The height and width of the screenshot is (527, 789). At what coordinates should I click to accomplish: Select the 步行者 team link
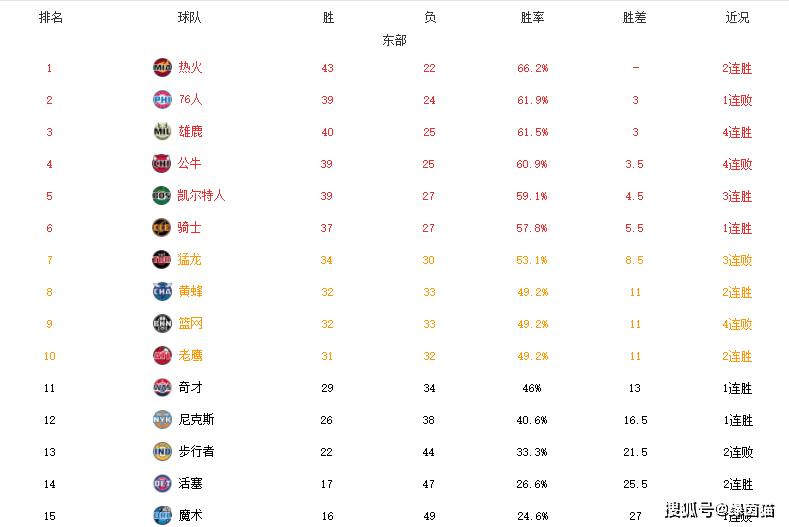[196, 451]
